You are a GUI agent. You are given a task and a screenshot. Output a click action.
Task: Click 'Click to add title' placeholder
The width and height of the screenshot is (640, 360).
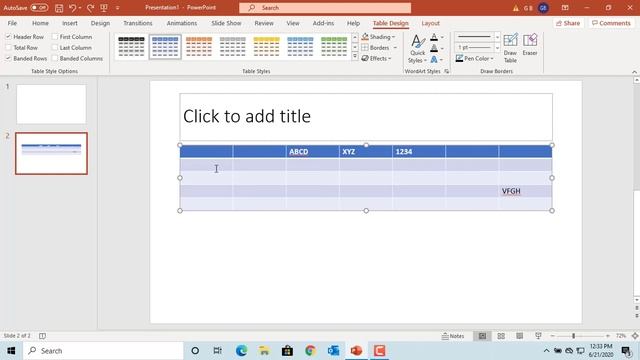pos(366,117)
